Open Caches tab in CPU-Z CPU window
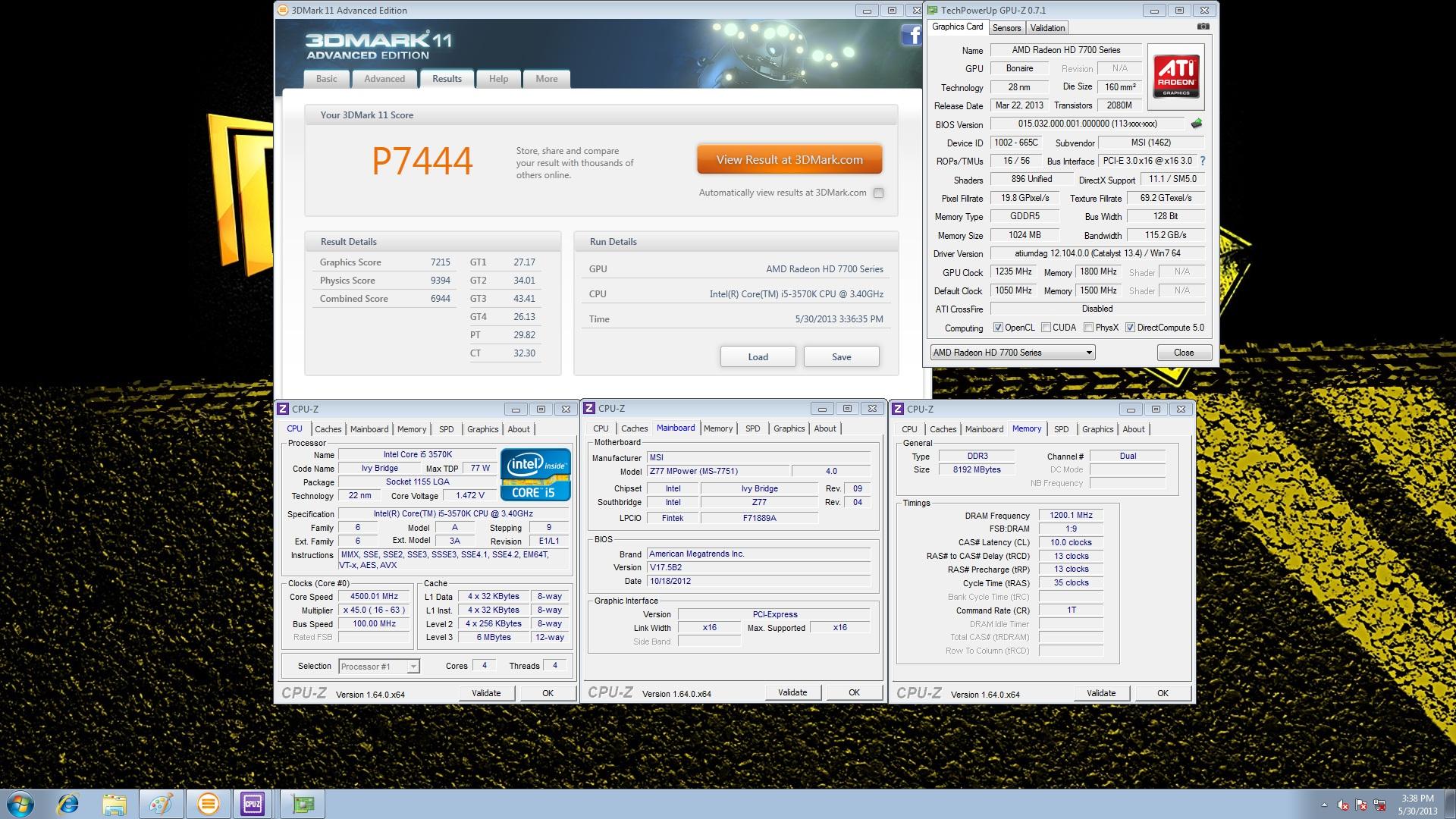1456x819 pixels. (x=328, y=429)
